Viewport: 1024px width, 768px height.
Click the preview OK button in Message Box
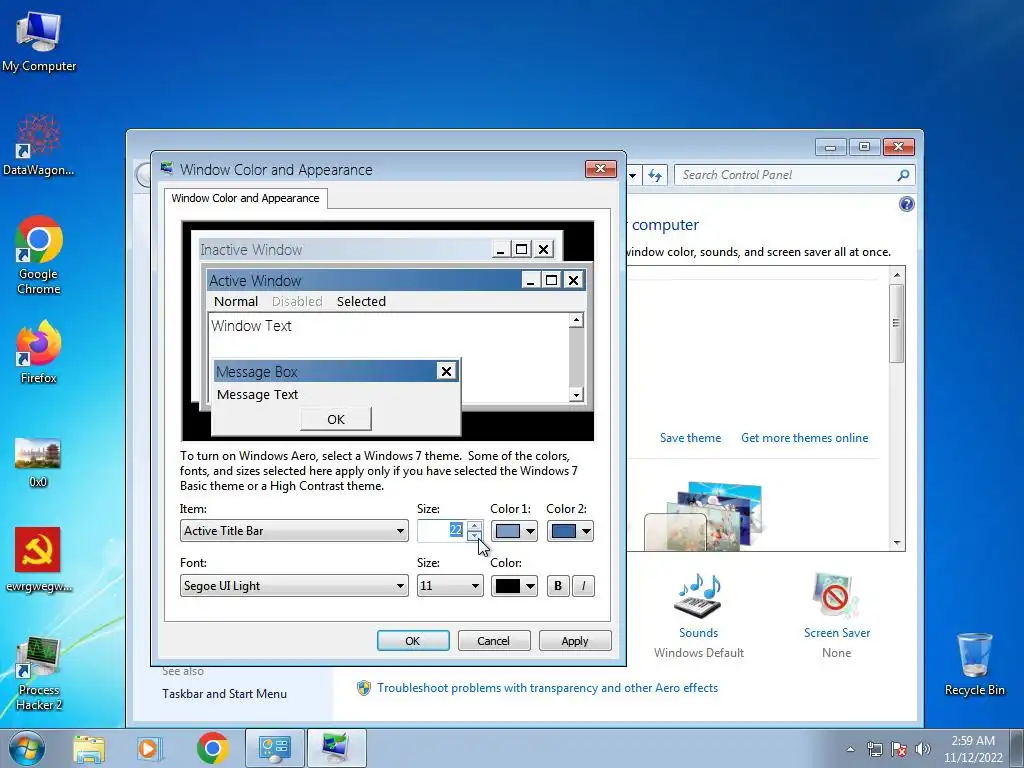(336, 419)
